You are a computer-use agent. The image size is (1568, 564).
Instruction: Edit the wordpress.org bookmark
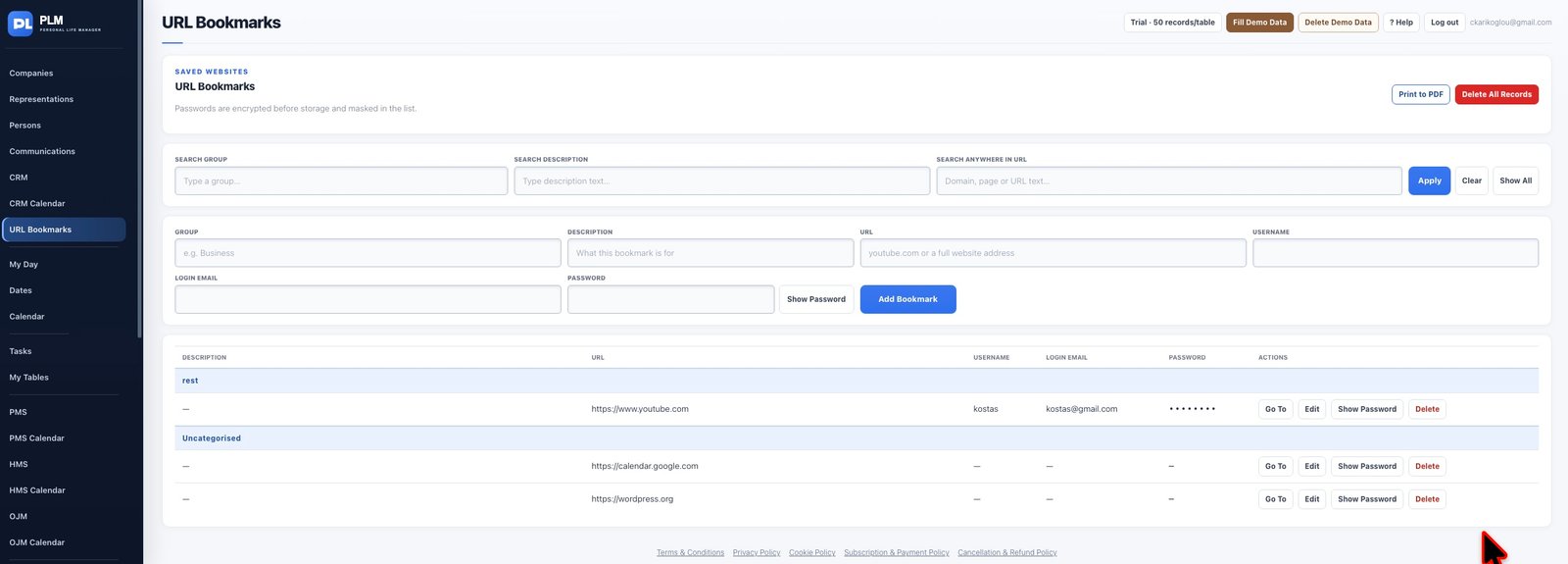(x=1311, y=499)
